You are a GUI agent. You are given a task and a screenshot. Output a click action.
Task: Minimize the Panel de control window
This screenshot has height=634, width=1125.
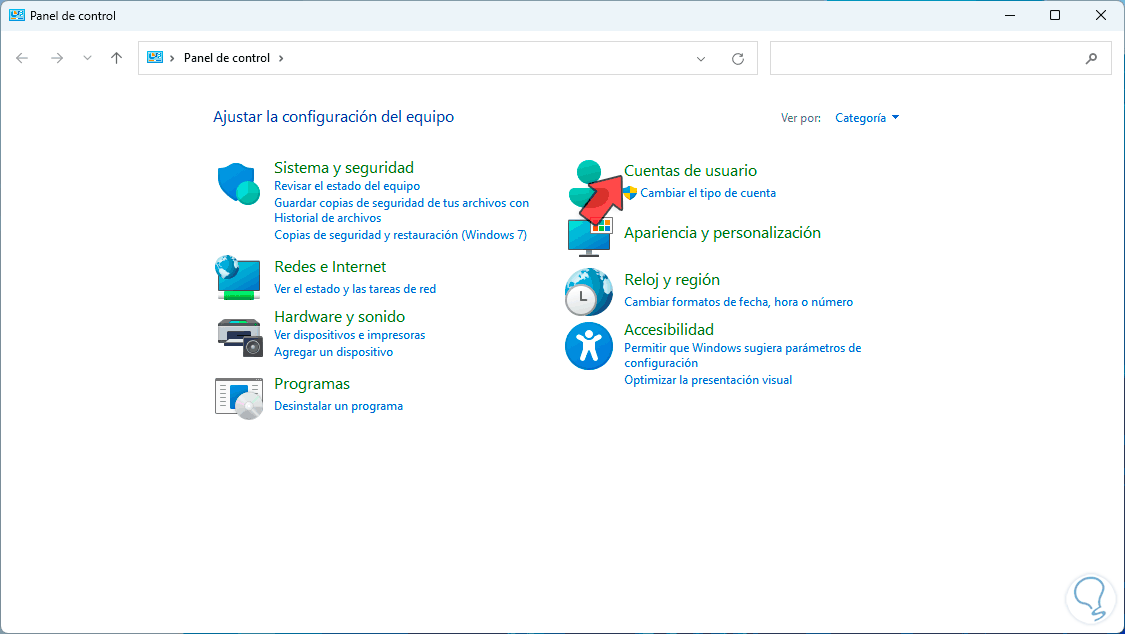pos(1010,15)
